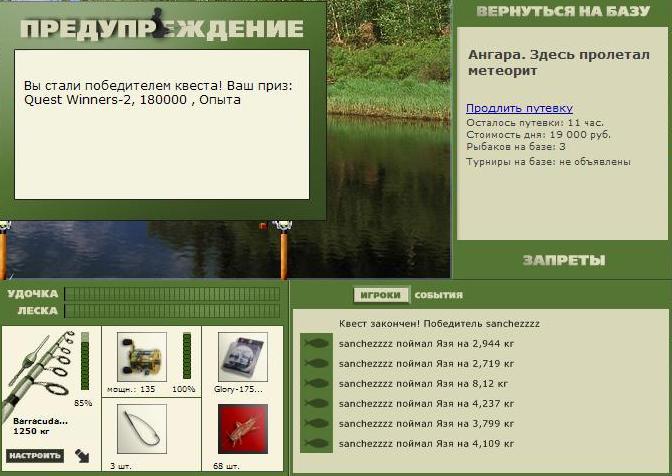Click the rod durability bar at 85%
The width and height of the screenshot is (672, 476).
tap(85, 361)
